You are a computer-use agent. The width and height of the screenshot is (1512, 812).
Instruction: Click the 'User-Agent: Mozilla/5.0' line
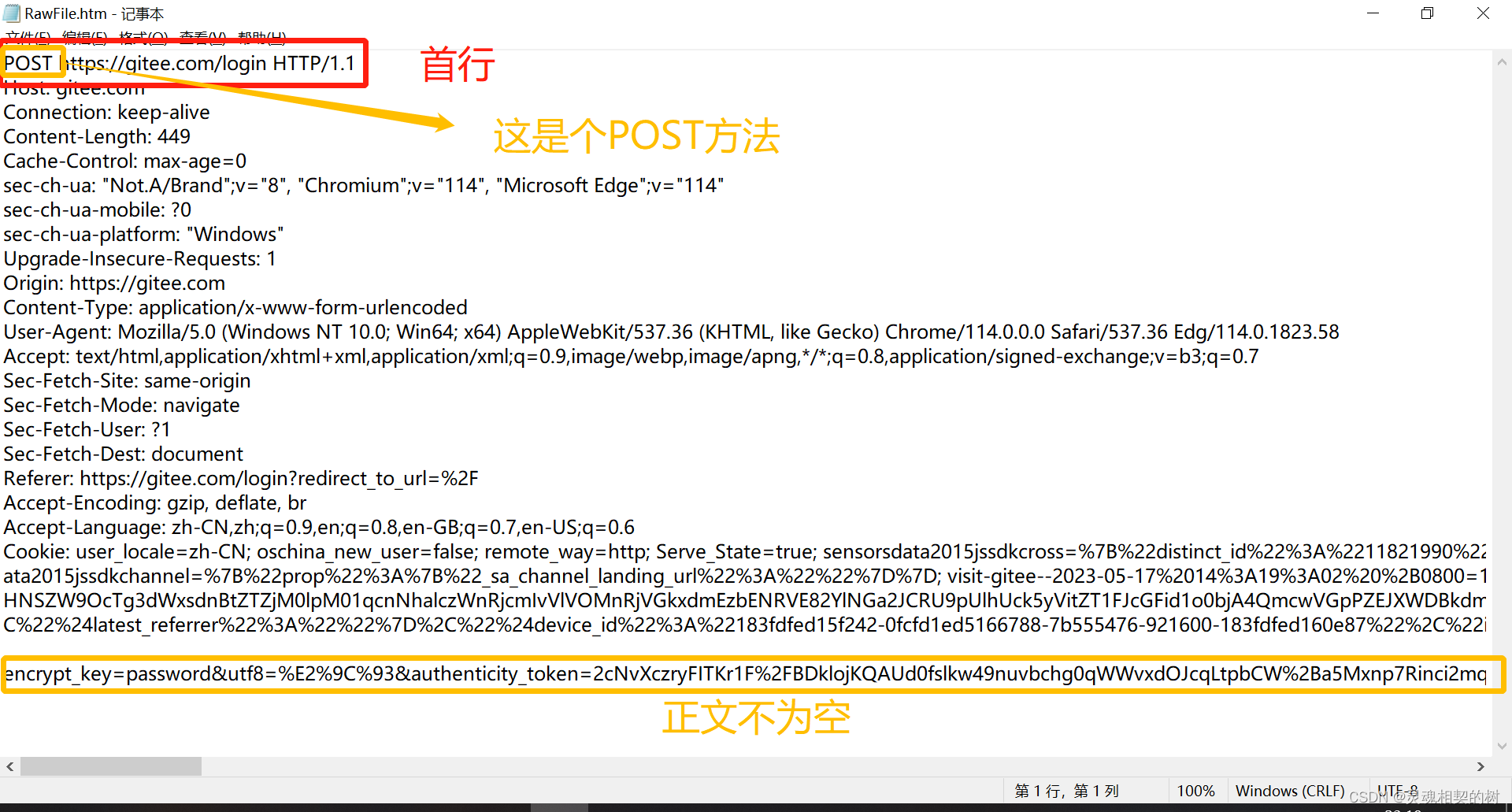click(671, 332)
